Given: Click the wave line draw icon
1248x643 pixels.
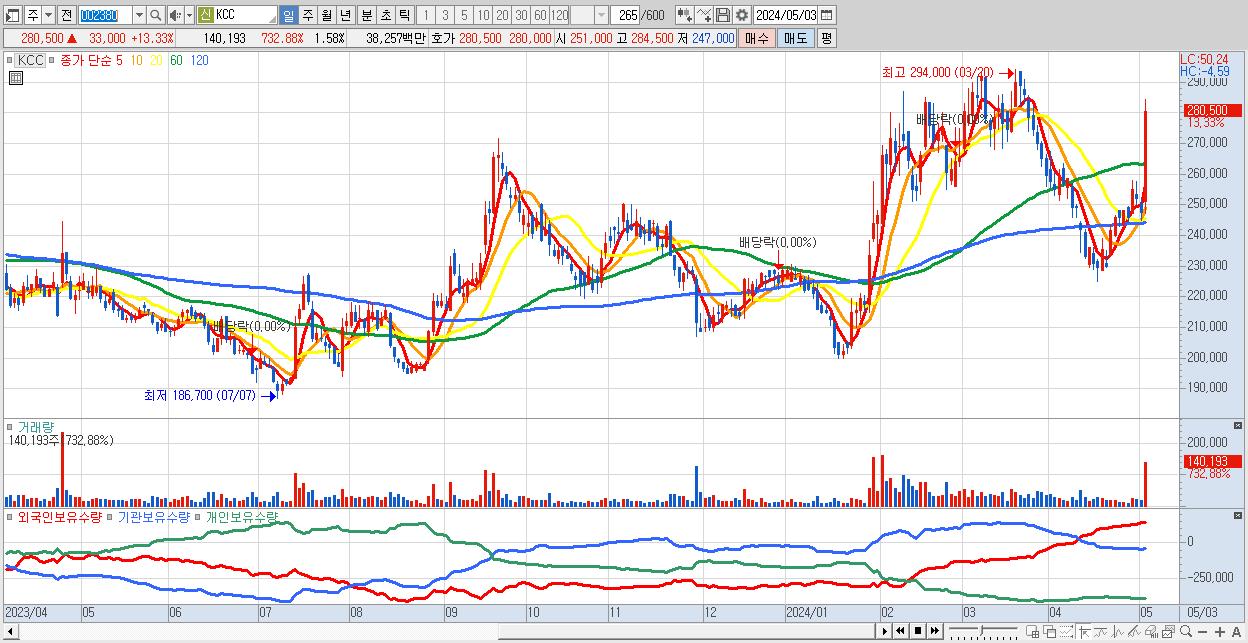Looking at the screenshot, I should (x=1101, y=631).
